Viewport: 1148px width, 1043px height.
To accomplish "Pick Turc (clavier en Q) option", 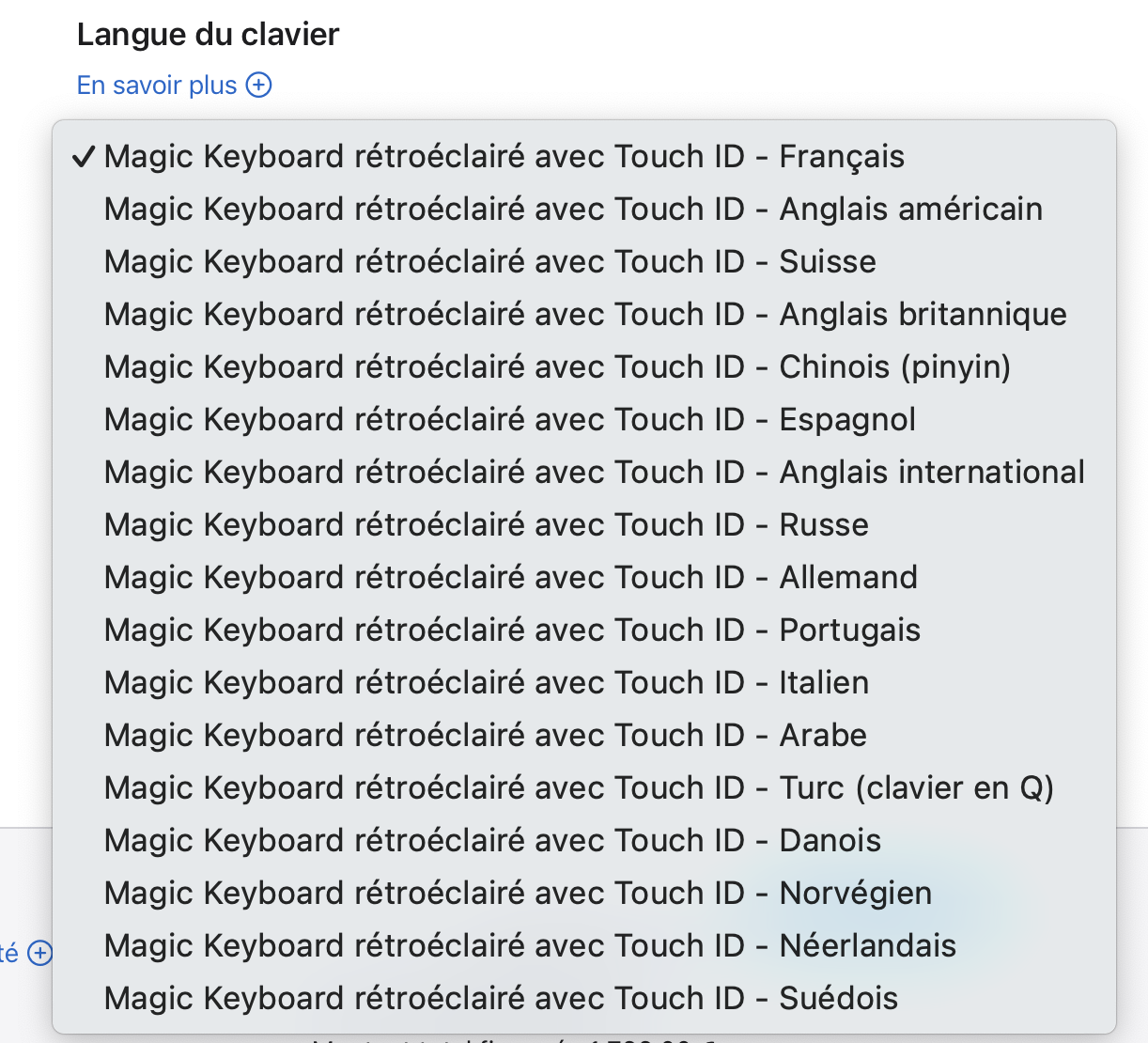I will [x=579, y=787].
